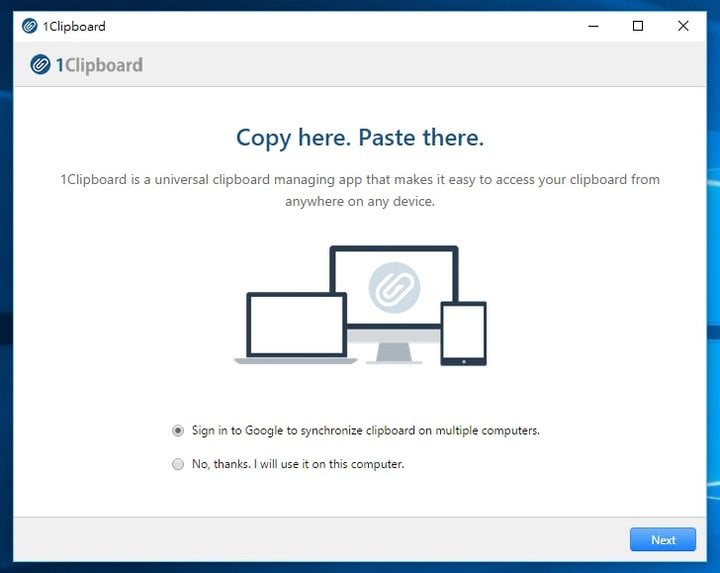Click the monitor stand in the illustration

394,352
